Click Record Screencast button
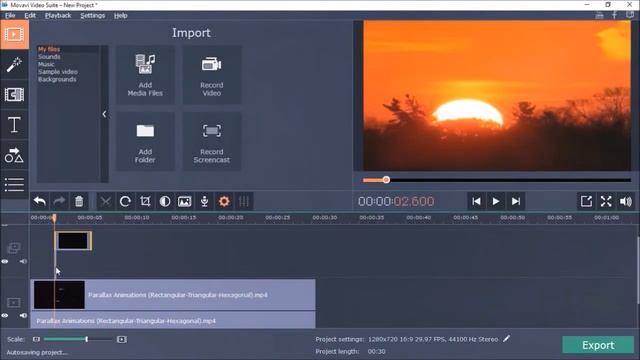This screenshot has height=360, width=640. [x=211, y=142]
